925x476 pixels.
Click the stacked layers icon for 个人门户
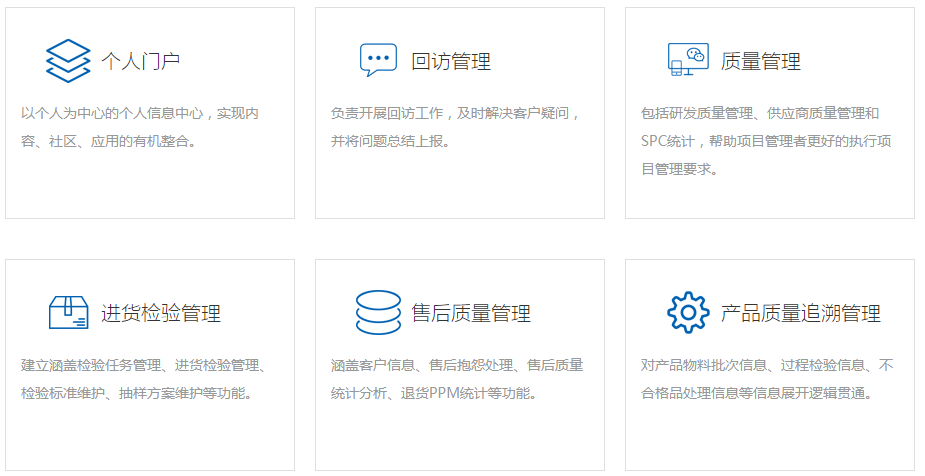coord(68,60)
